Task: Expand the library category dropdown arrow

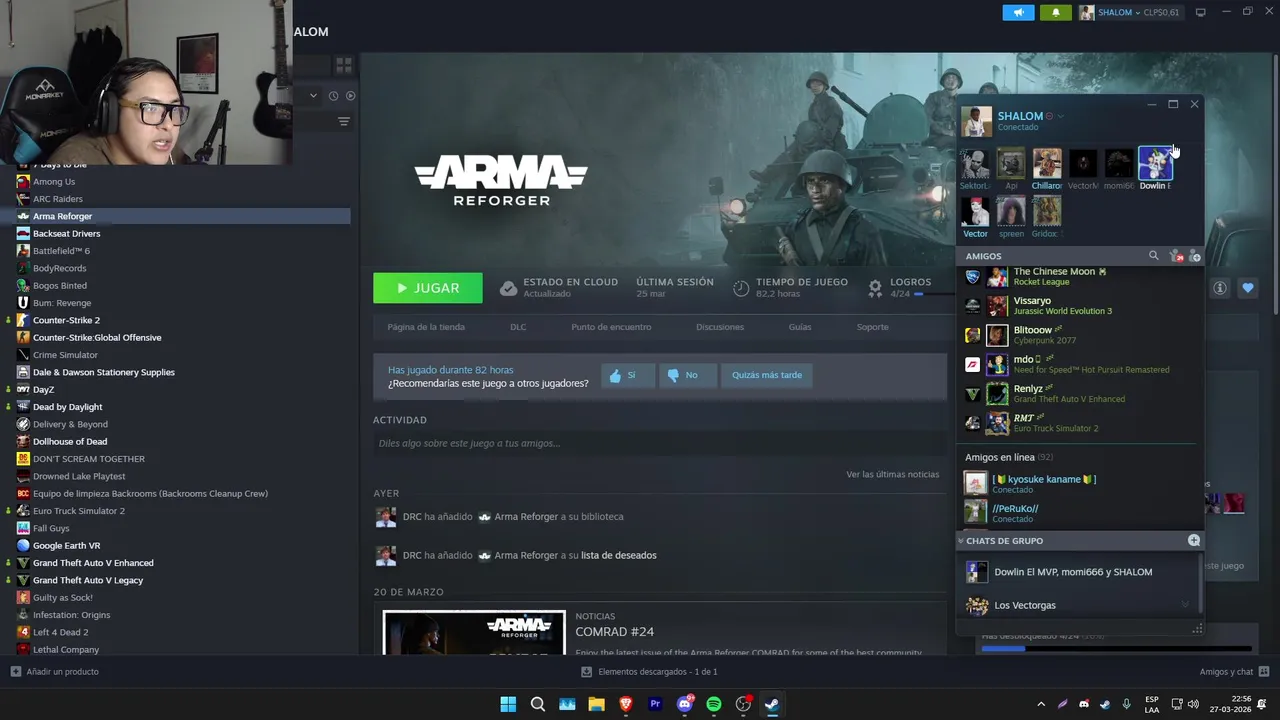Action: click(313, 96)
